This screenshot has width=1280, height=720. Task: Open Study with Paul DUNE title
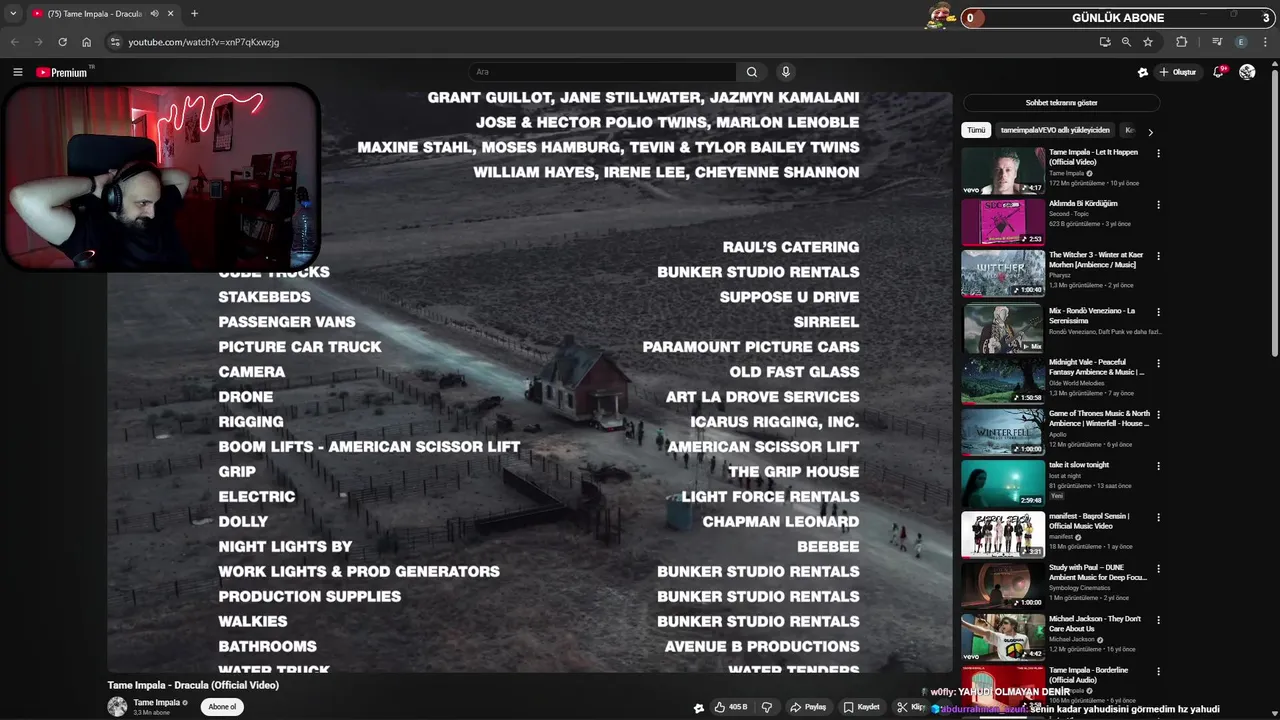(x=1098, y=572)
